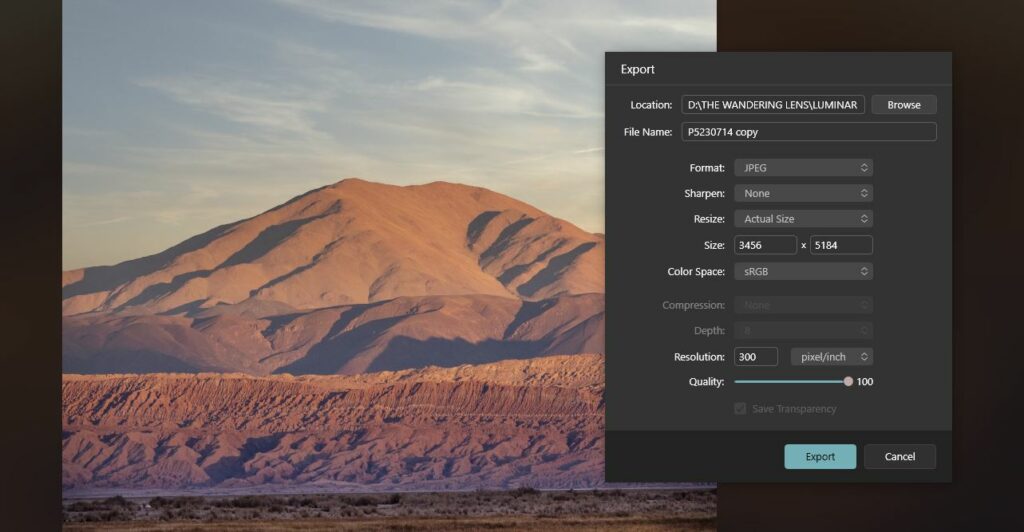
Task: Click the mountain photo preview
Action: [333, 266]
